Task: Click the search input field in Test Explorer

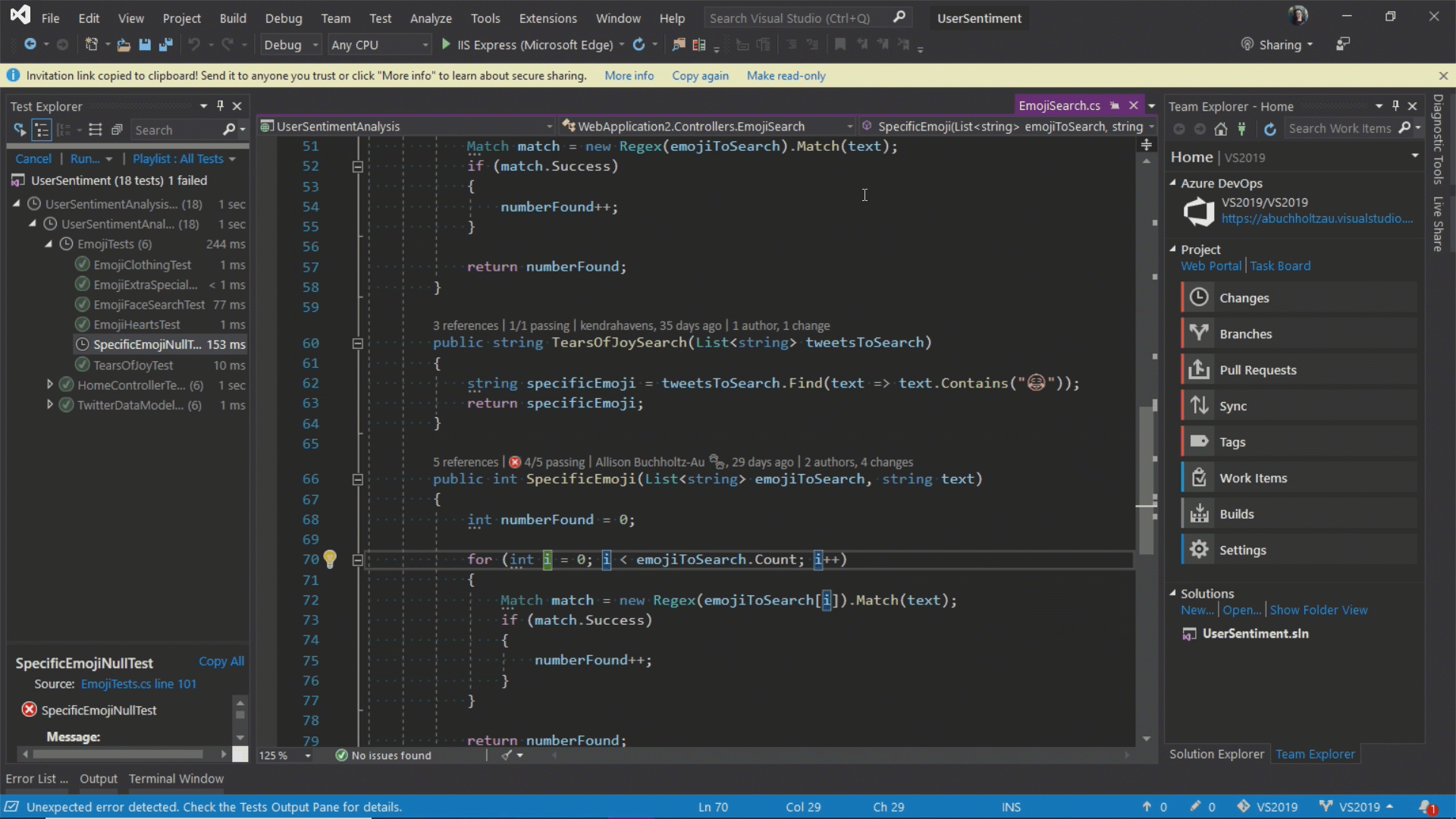Action: [x=175, y=130]
